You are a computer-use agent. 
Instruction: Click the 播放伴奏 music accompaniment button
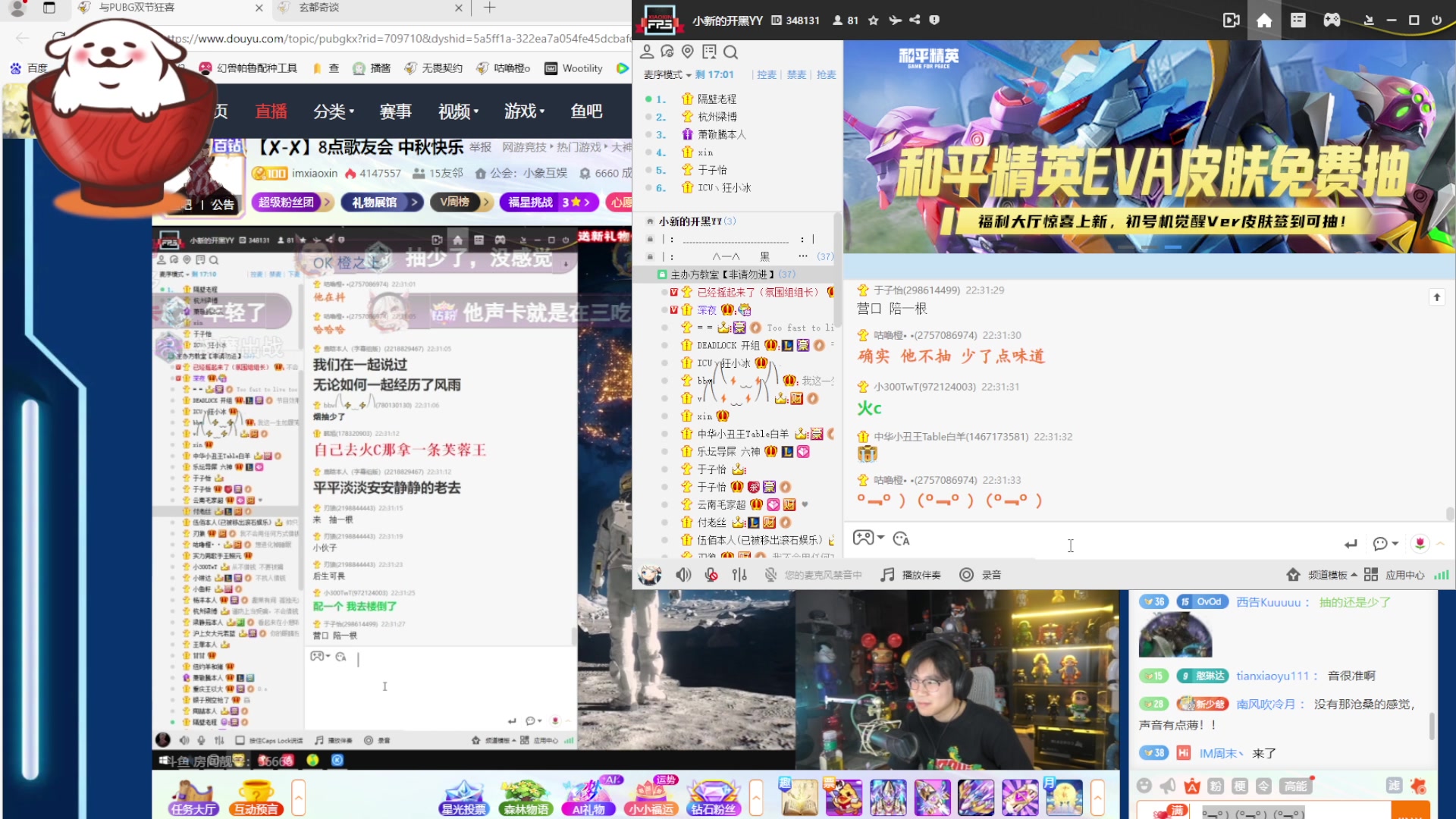(x=911, y=575)
